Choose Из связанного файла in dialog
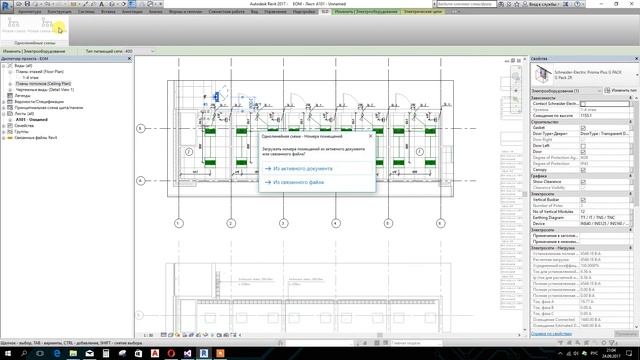Viewport: 640px width, 360px height. point(316,182)
